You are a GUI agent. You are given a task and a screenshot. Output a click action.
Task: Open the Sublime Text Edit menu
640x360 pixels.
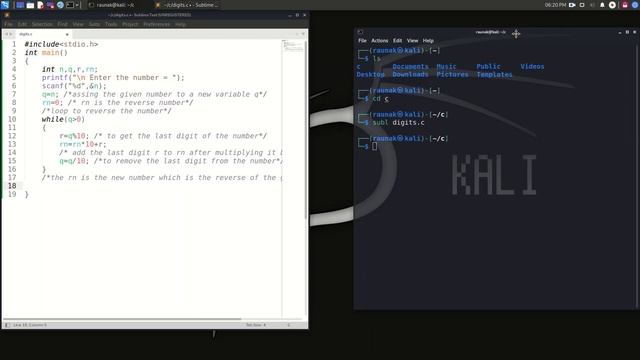22,24
